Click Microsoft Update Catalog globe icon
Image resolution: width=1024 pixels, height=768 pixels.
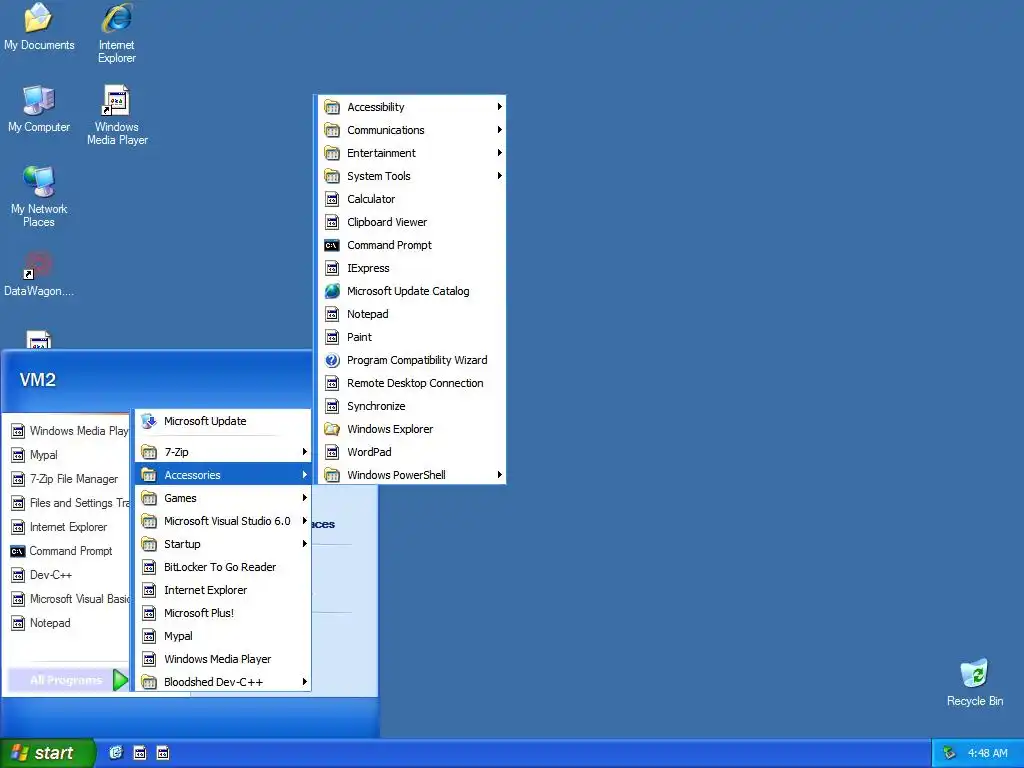point(332,291)
